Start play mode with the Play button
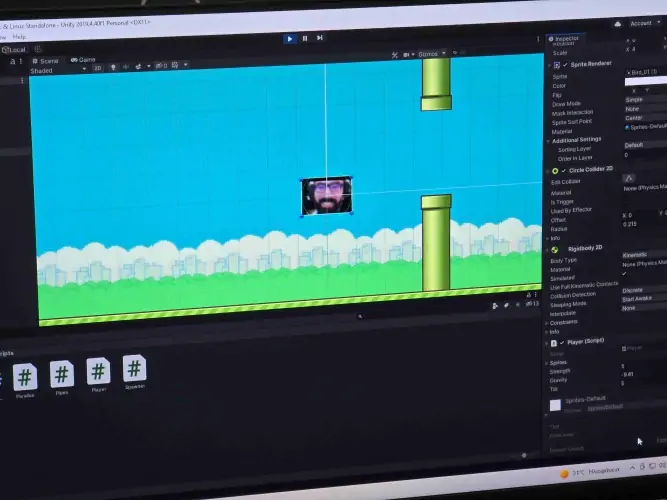Screen dimensions: 667x500 click(x=290, y=39)
